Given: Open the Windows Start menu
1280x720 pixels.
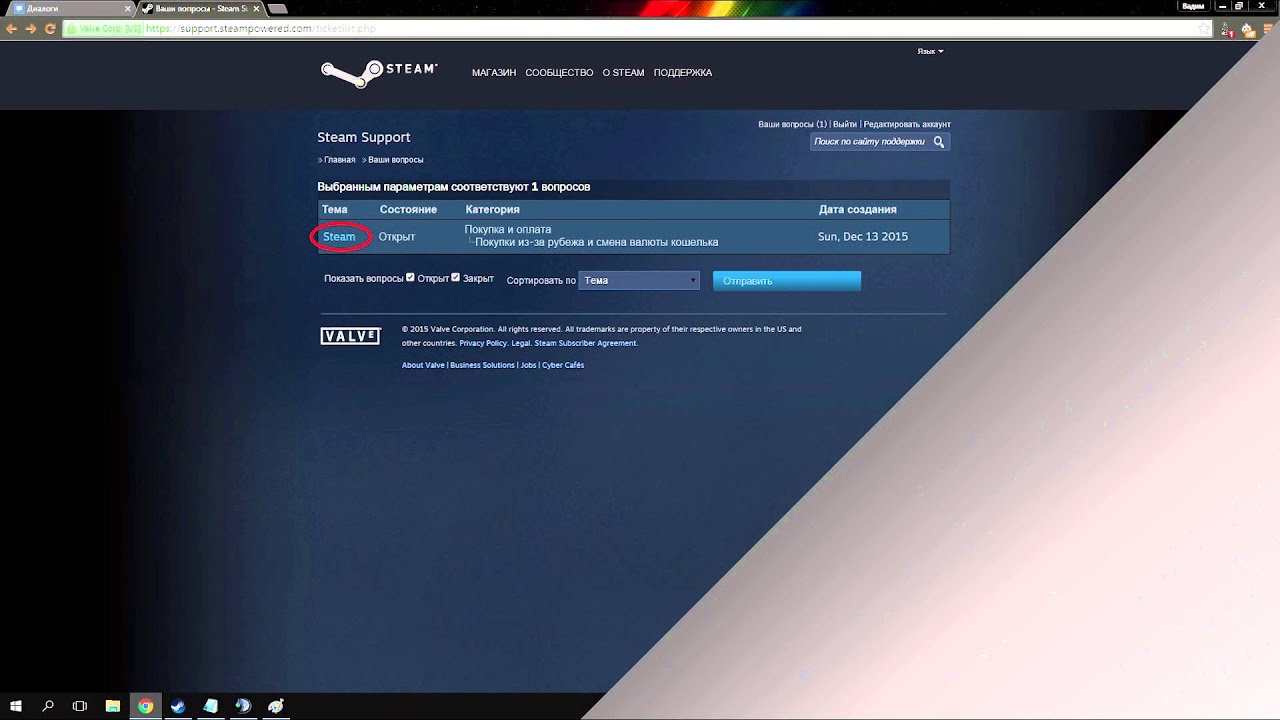Looking at the screenshot, I should (x=16, y=706).
